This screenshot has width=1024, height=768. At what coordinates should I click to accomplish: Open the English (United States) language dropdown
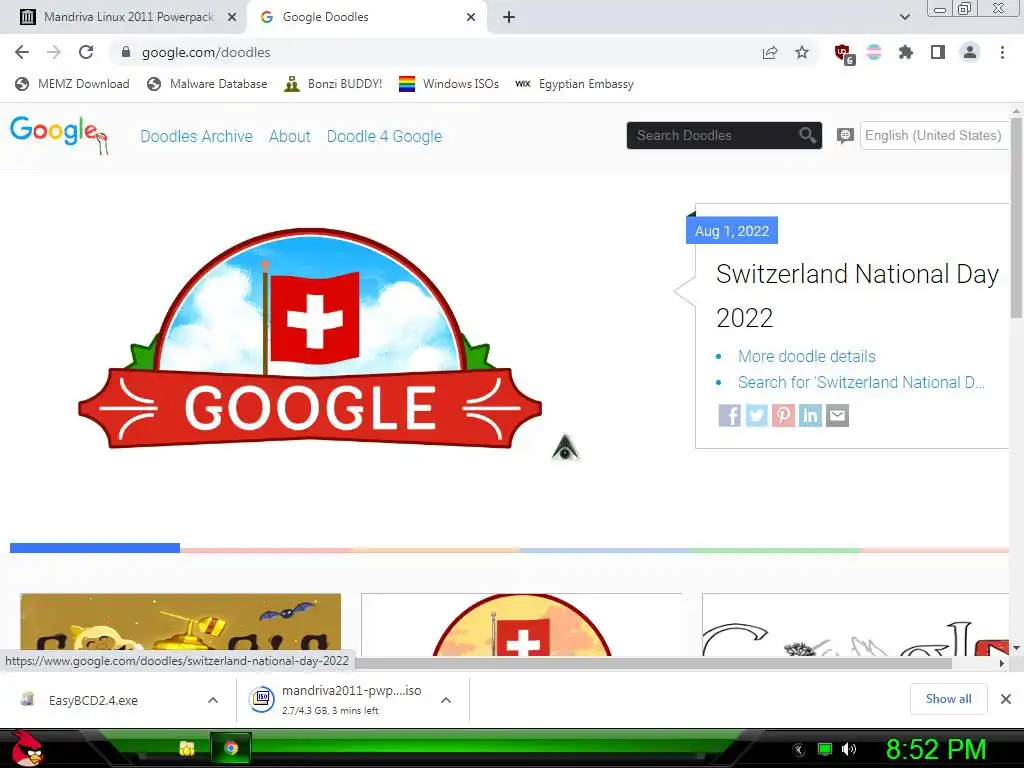tap(935, 135)
